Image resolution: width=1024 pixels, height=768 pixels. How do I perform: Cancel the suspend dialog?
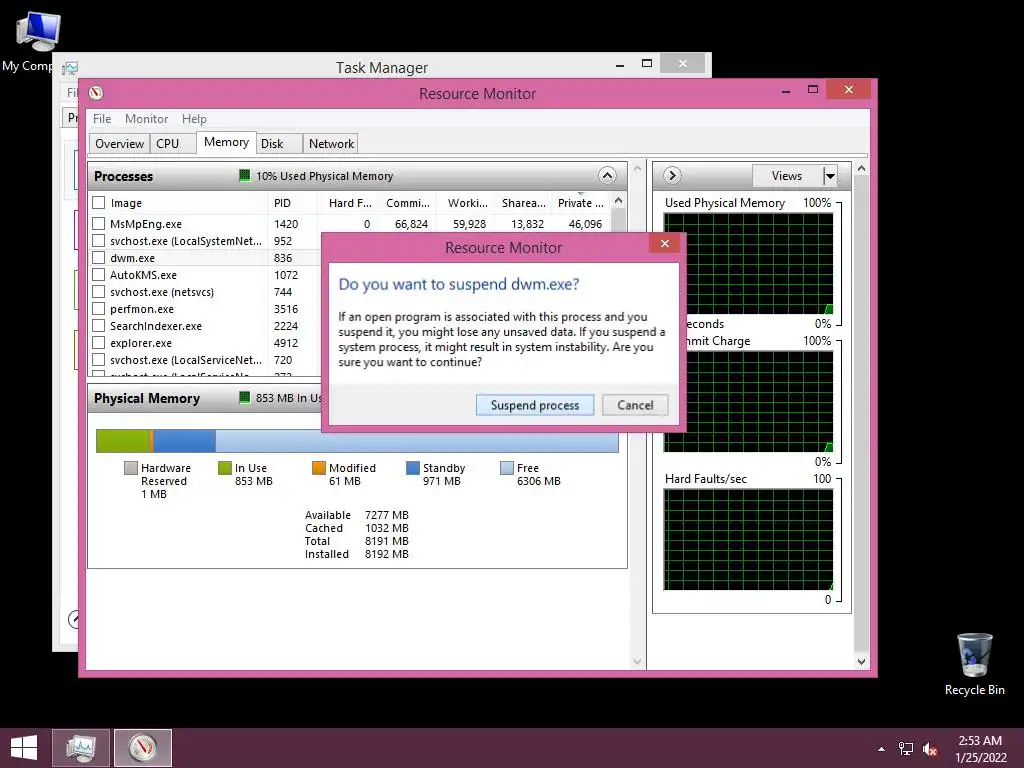tap(635, 405)
